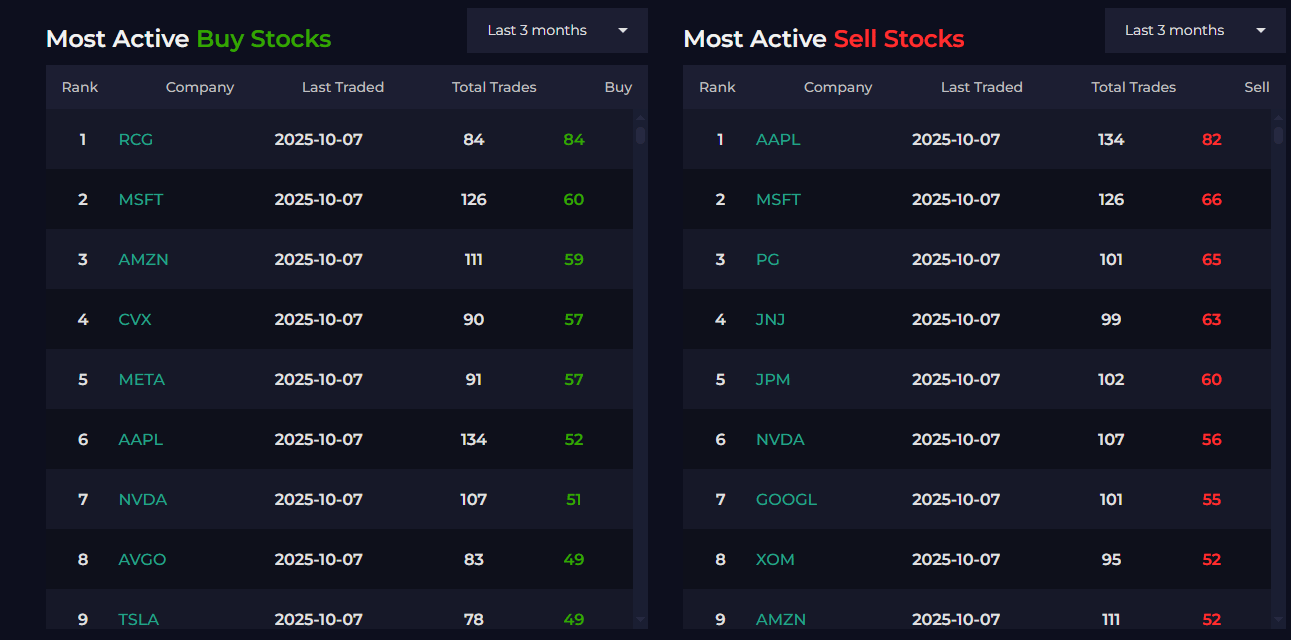The width and height of the screenshot is (1291, 640).
Task: Open the META ticker link
Action: tap(142, 379)
